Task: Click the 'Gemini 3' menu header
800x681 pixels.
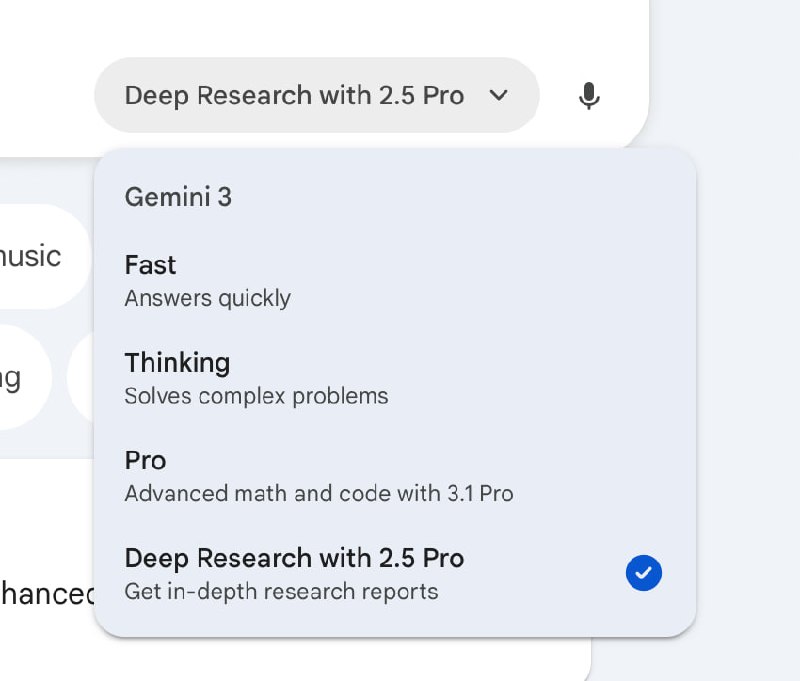Action: click(178, 197)
